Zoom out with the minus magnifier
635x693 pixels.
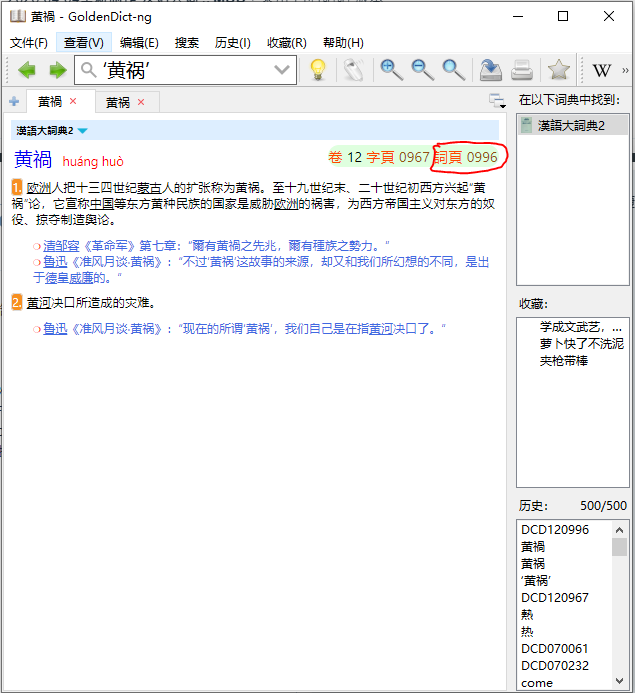(x=422, y=70)
